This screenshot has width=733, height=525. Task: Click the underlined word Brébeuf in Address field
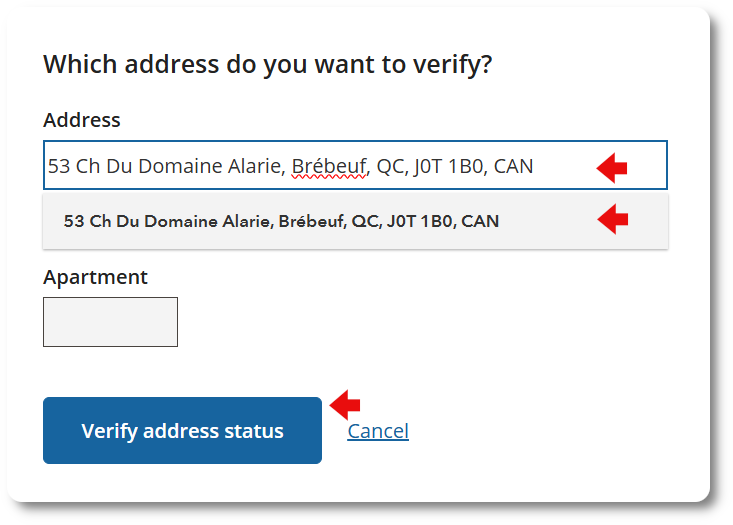pyautogui.click(x=329, y=166)
